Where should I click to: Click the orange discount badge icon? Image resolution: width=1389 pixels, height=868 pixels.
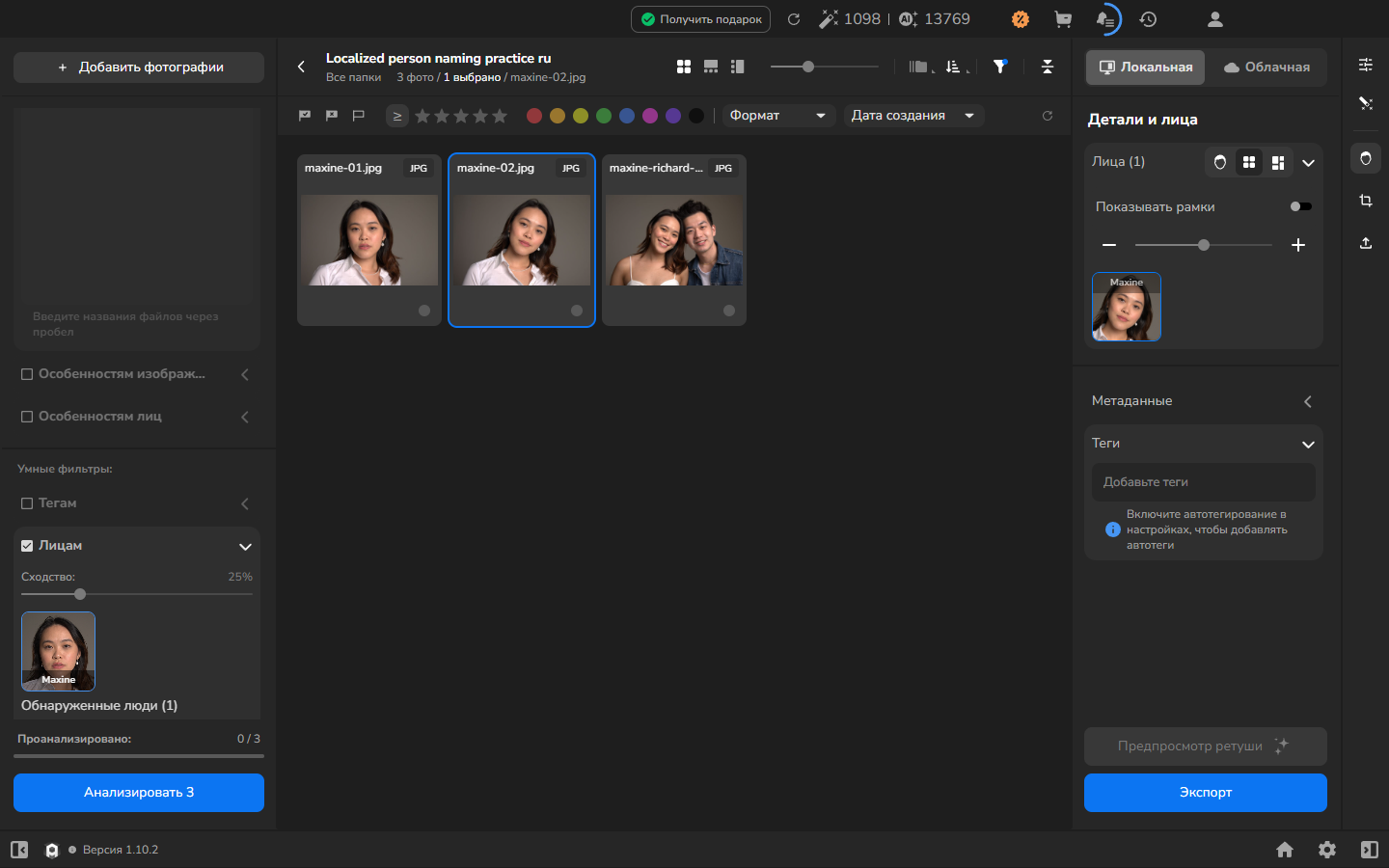(1021, 19)
